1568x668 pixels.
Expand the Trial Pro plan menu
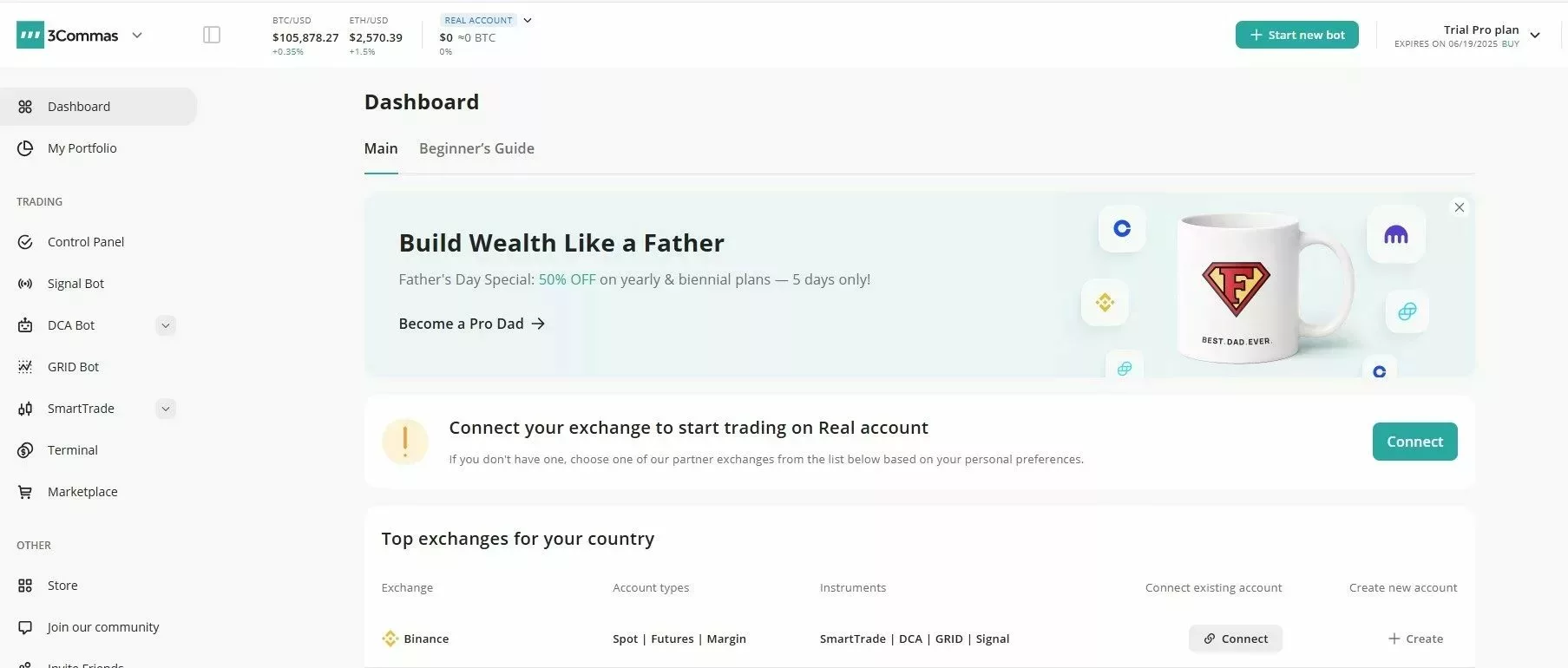coord(1536,35)
